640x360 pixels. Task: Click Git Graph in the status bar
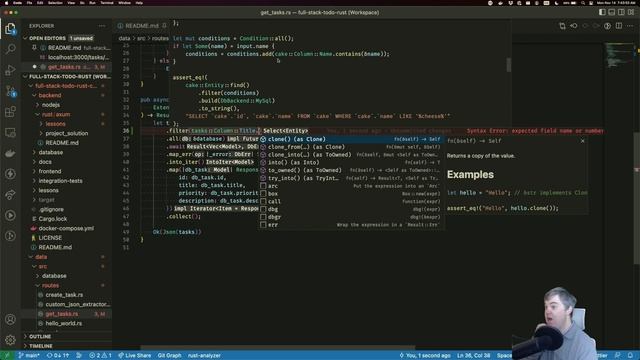point(169,356)
